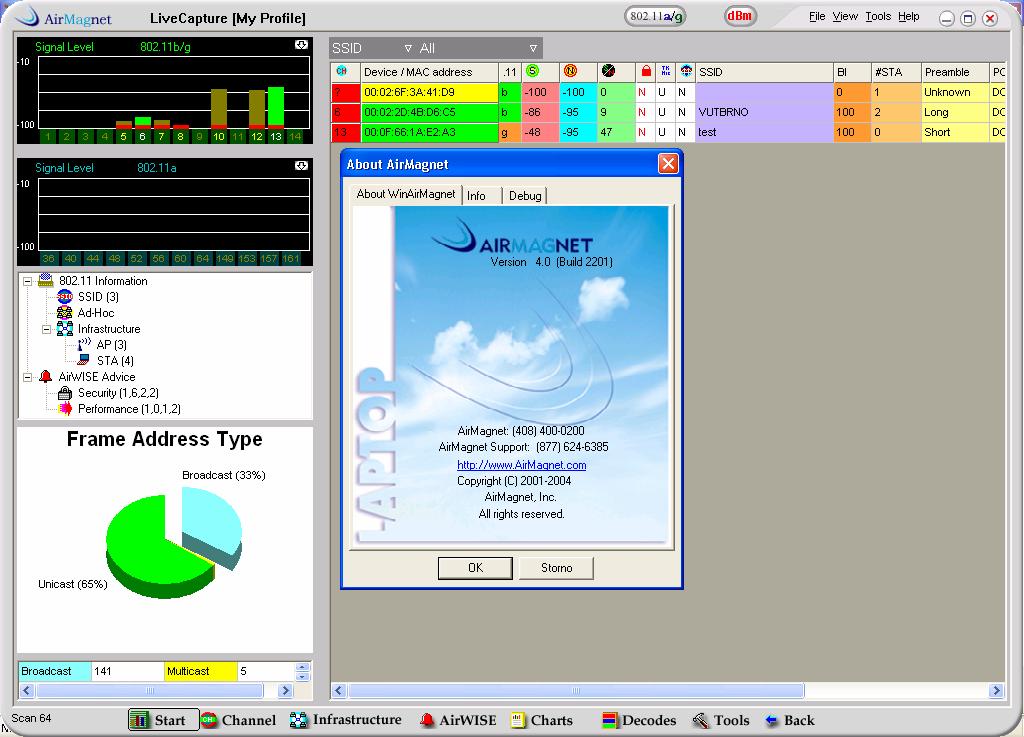Select the About WinAirMagnet tab

(406, 194)
